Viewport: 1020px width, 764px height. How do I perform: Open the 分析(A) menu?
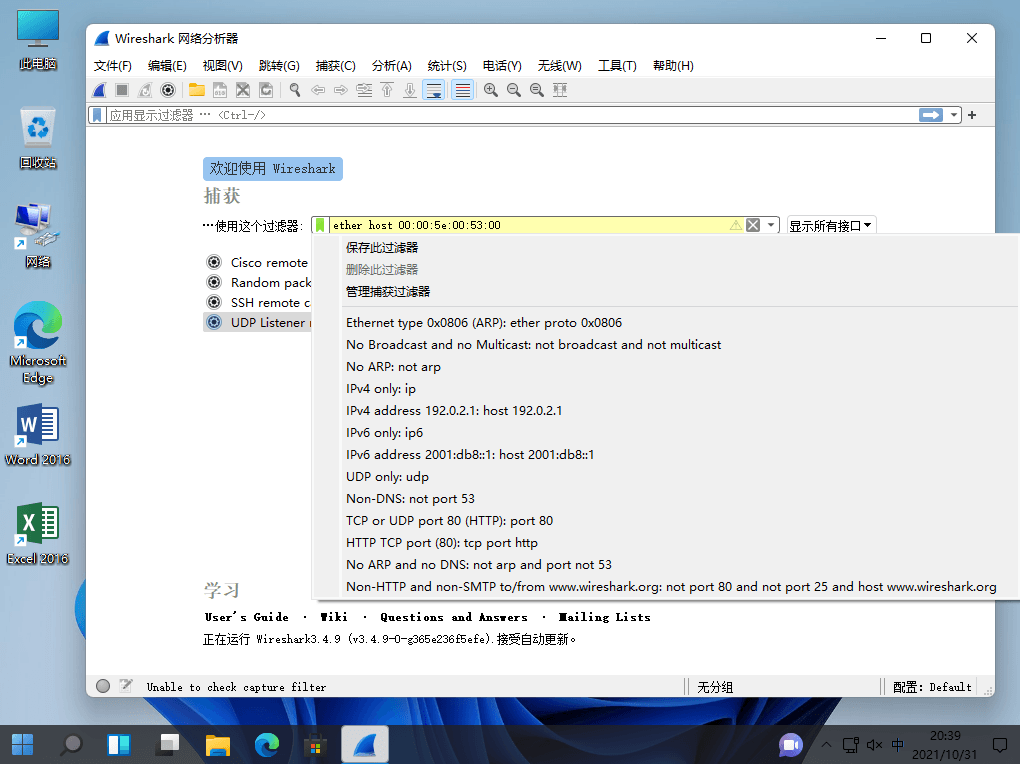392,66
